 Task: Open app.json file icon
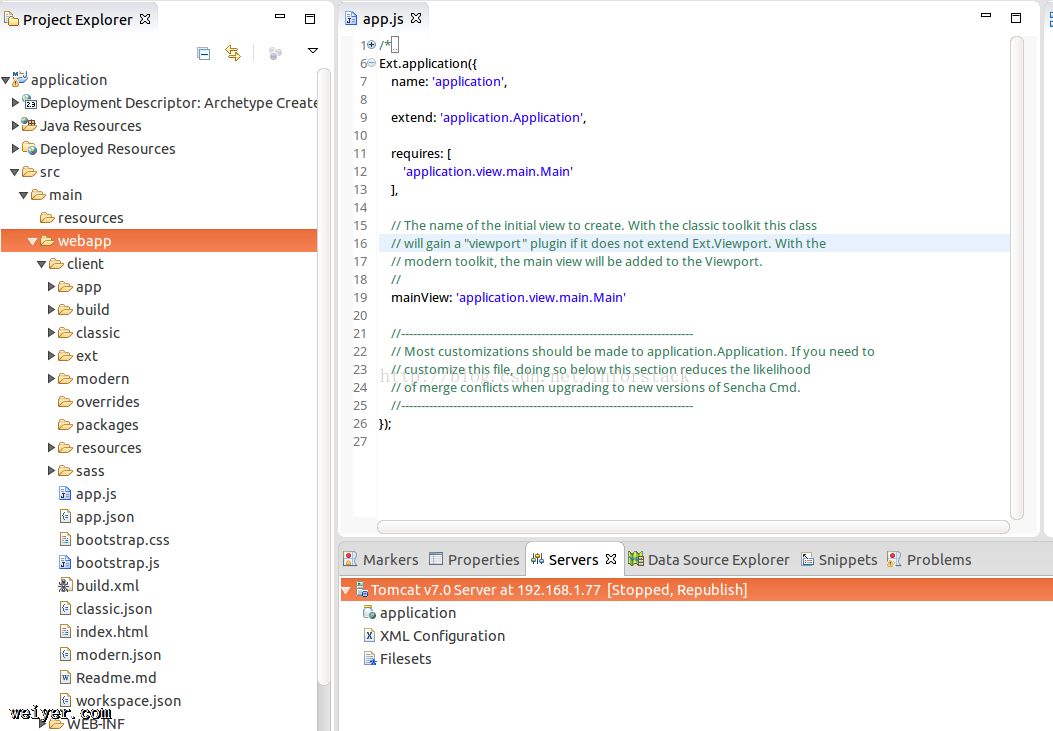coord(65,517)
